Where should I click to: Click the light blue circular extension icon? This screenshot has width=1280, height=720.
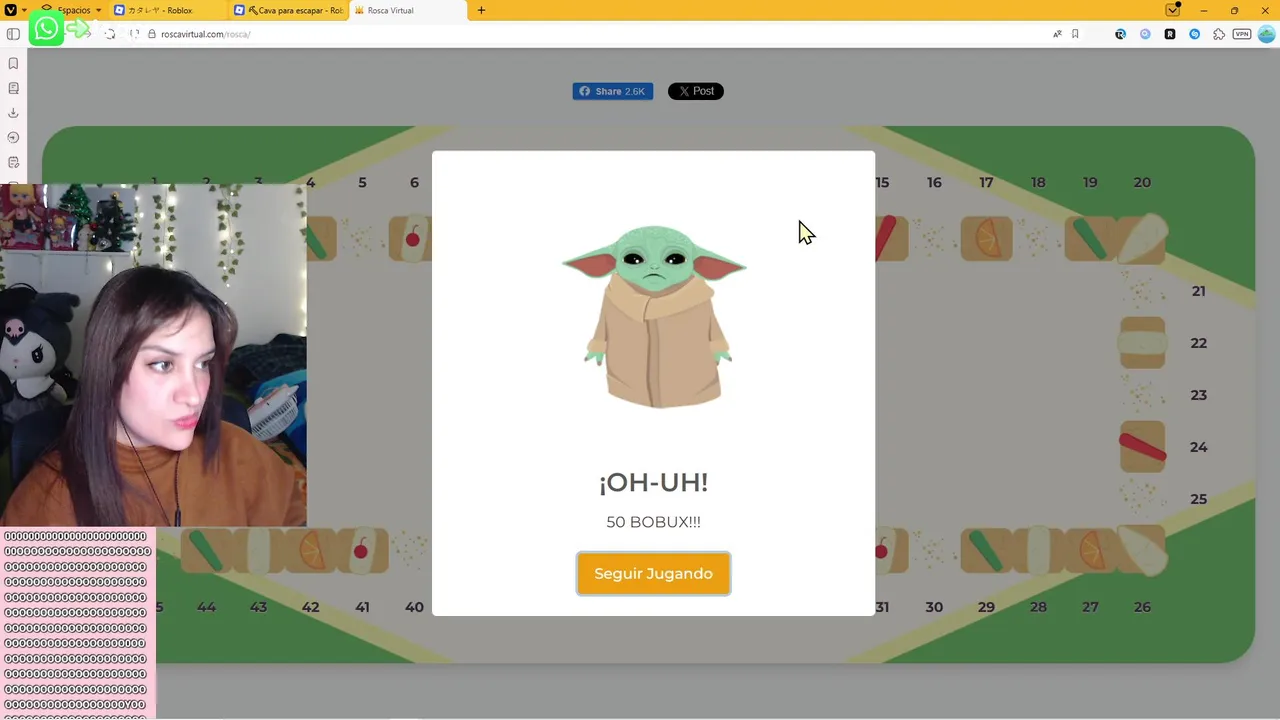[1145, 34]
